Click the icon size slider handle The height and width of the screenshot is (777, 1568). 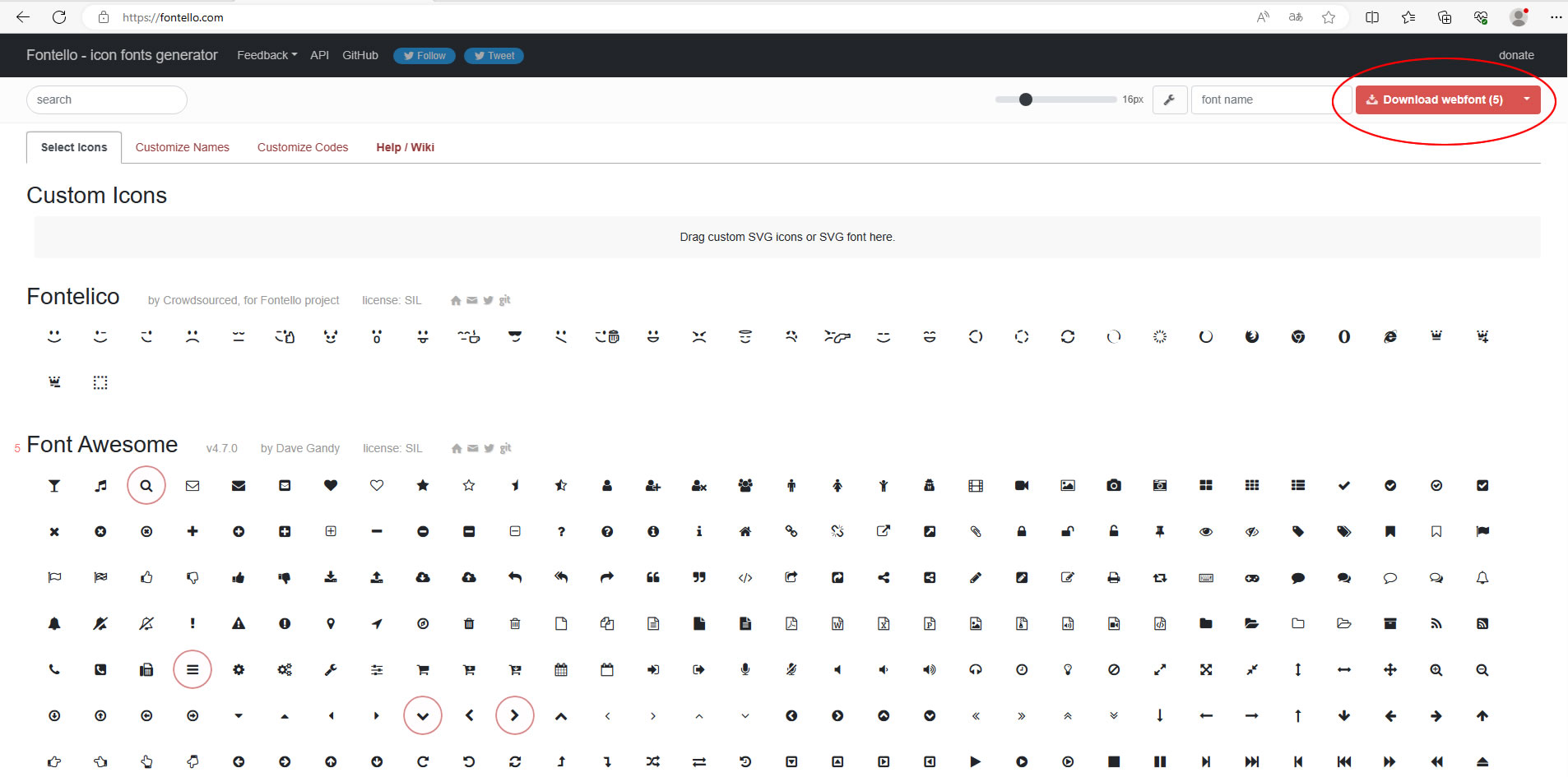1025,99
